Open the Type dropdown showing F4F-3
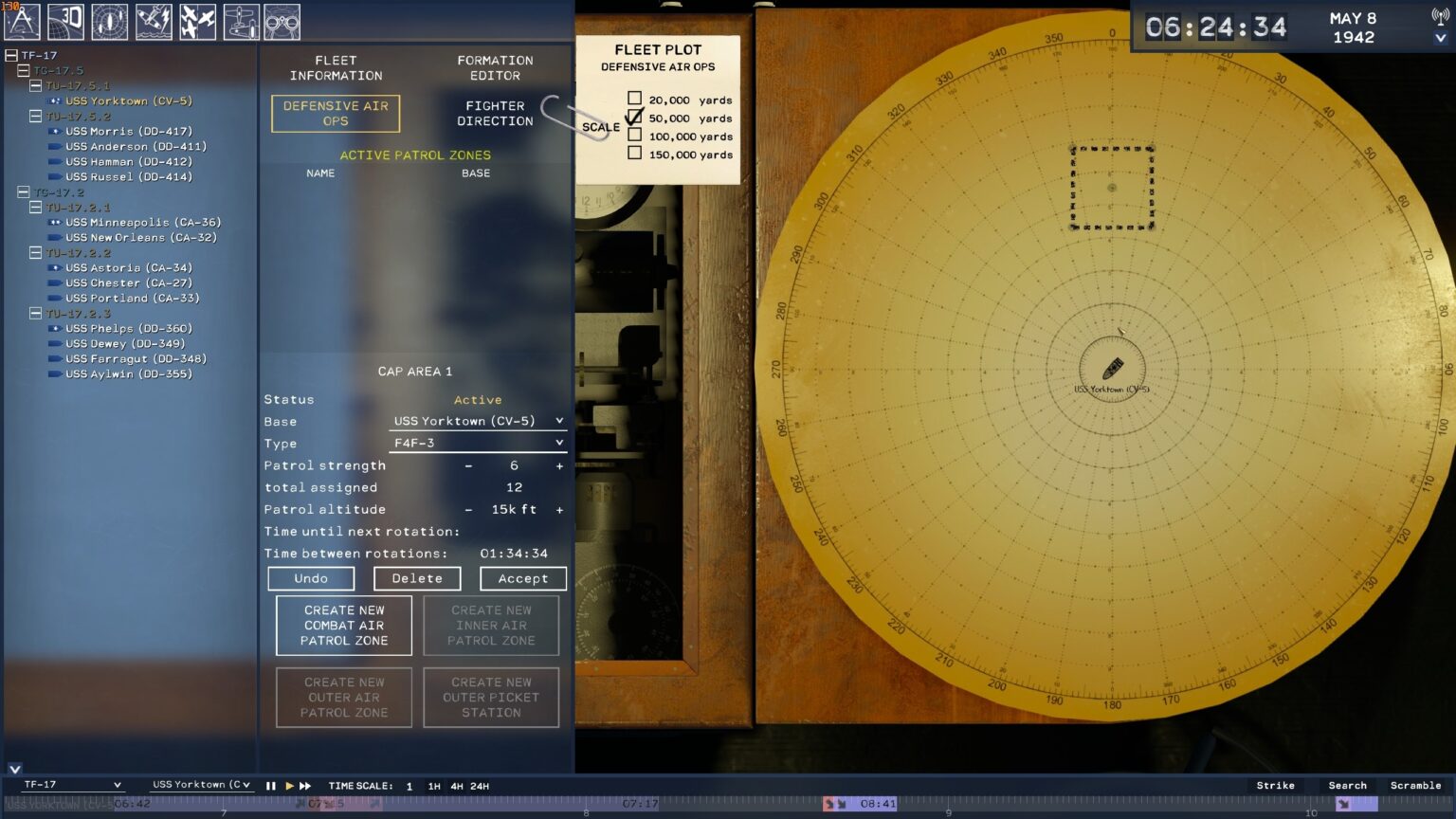Viewport: 1456px width, 819px height. (478, 443)
